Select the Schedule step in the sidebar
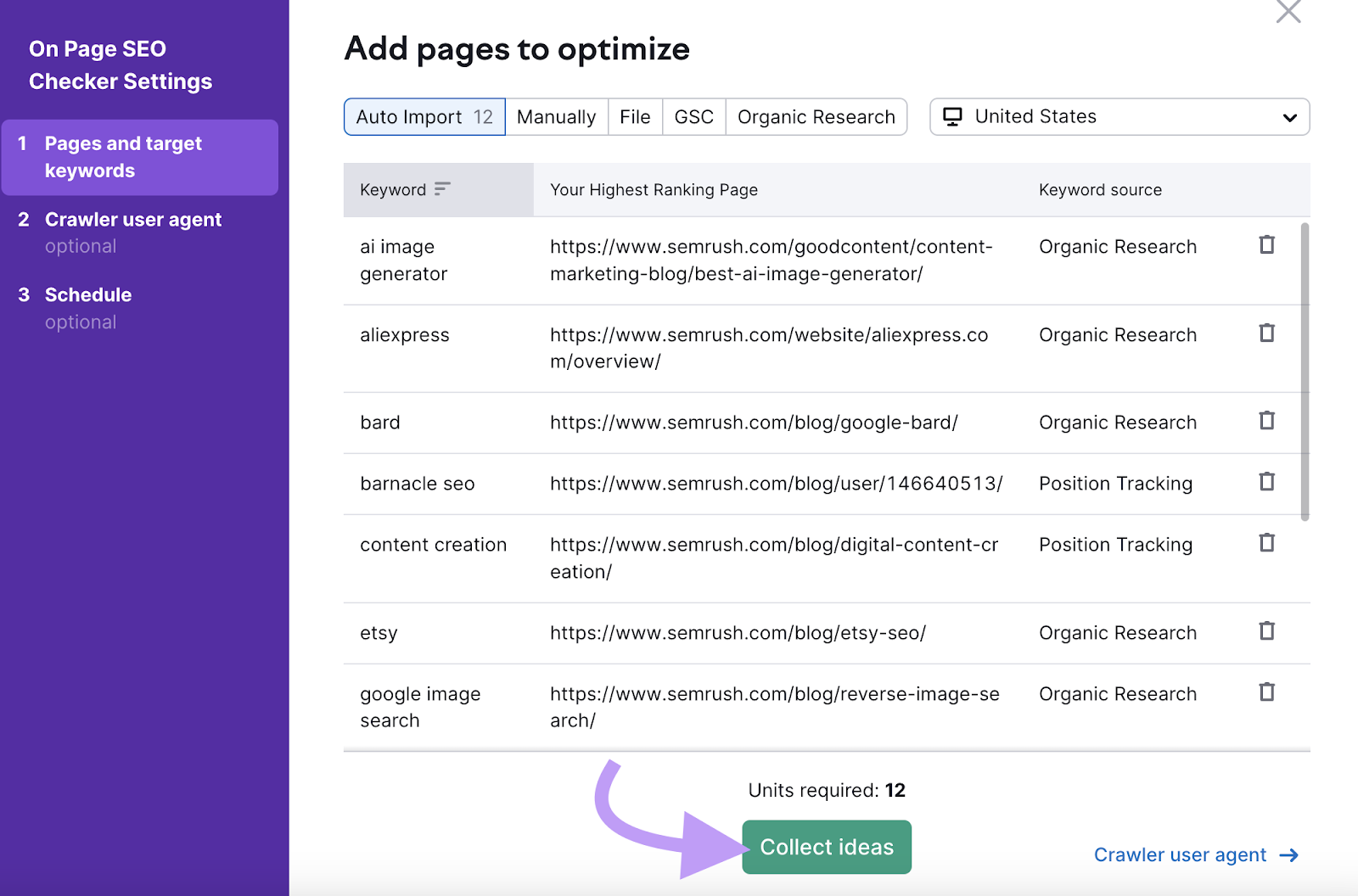Viewport: 1358px width, 896px height. [87, 294]
